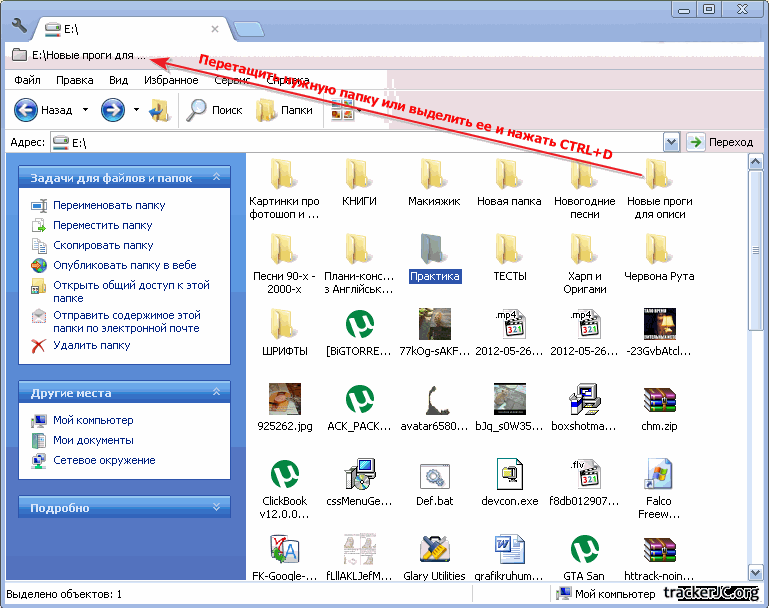769x608 pixels.
Task: Toggle the Папки (Folders) pane
Action: tap(284, 110)
